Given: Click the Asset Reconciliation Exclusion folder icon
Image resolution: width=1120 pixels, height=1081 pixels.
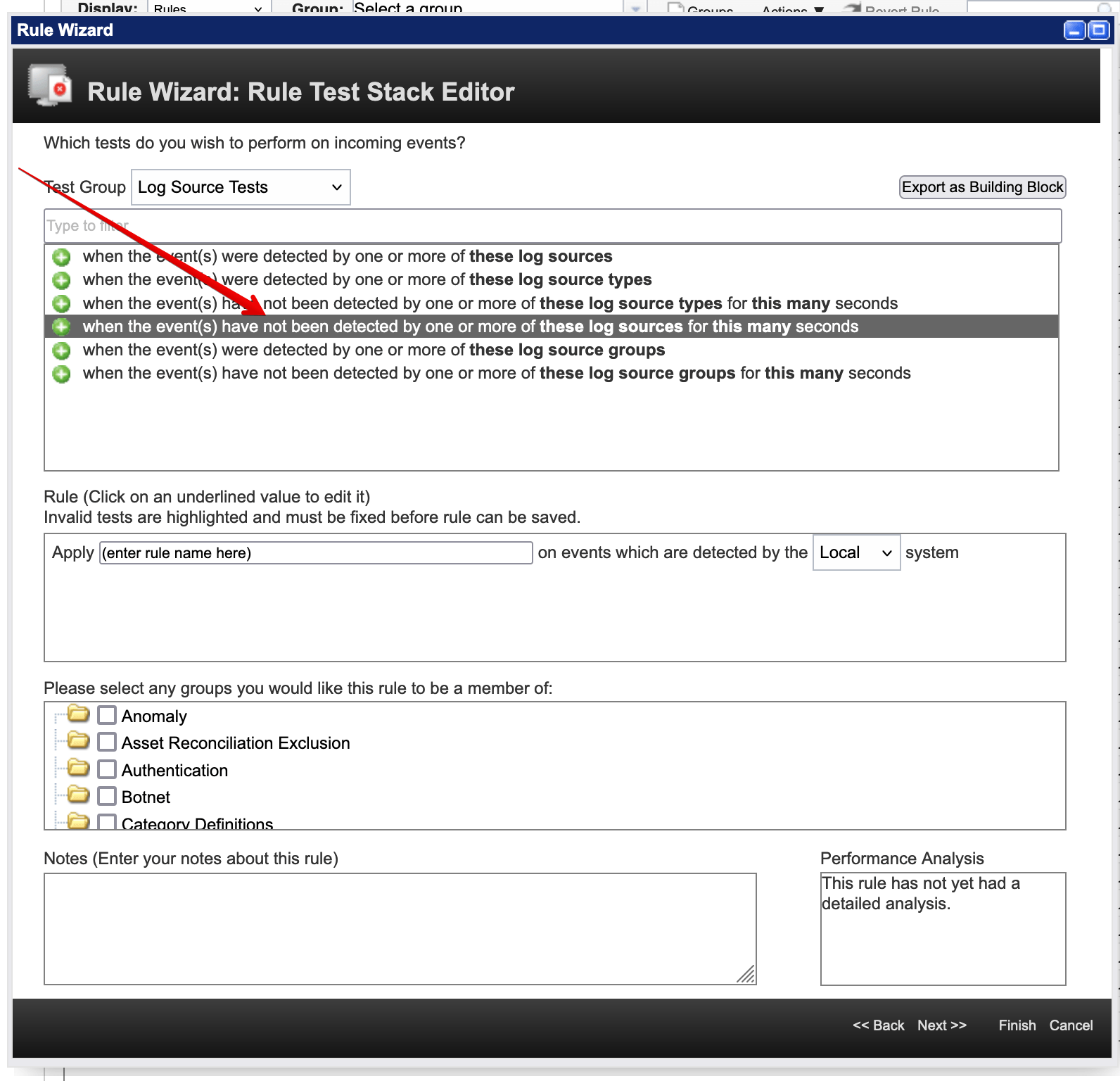Looking at the screenshot, I should [79, 741].
